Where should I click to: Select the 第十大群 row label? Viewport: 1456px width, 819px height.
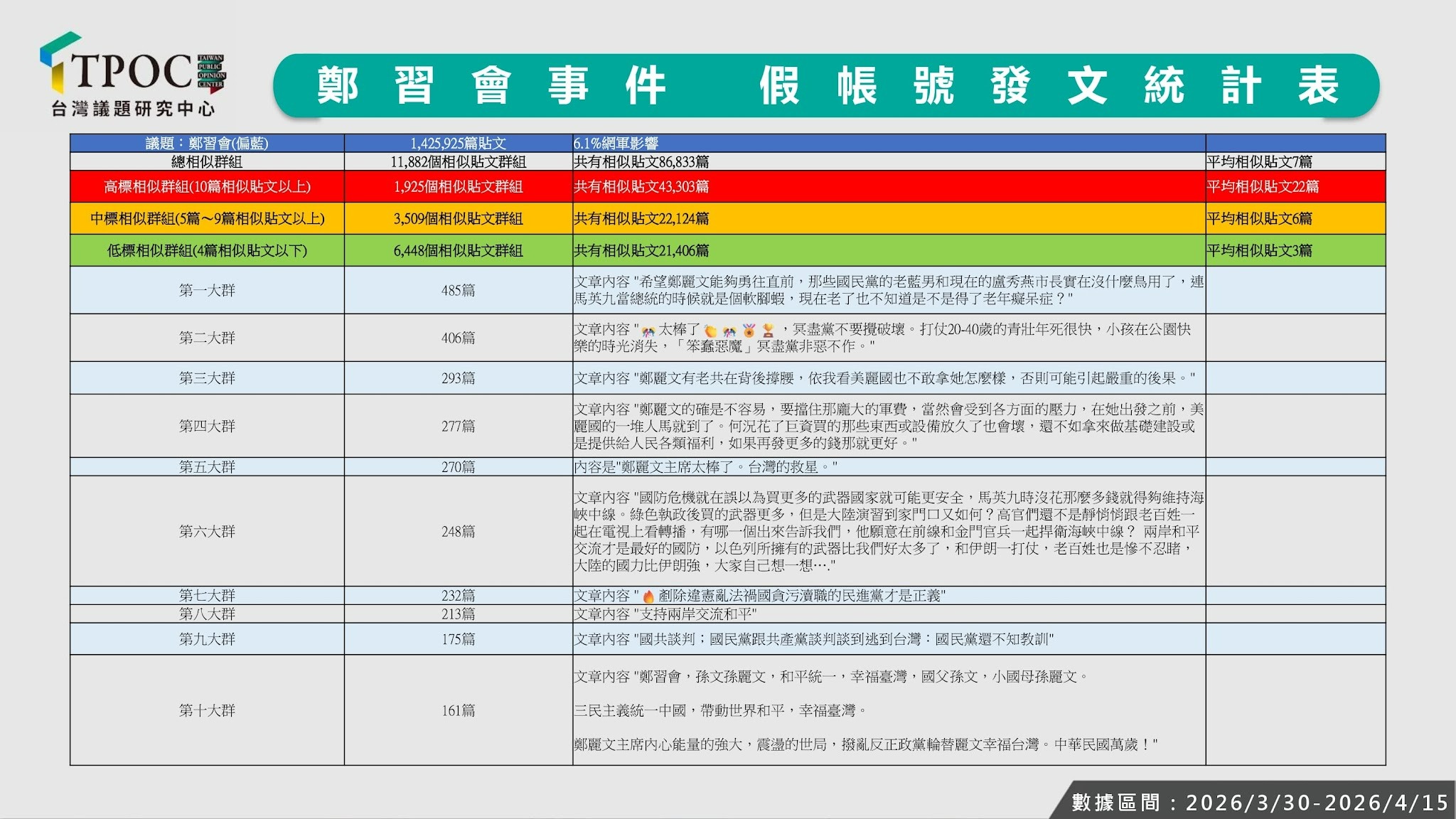(207, 710)
